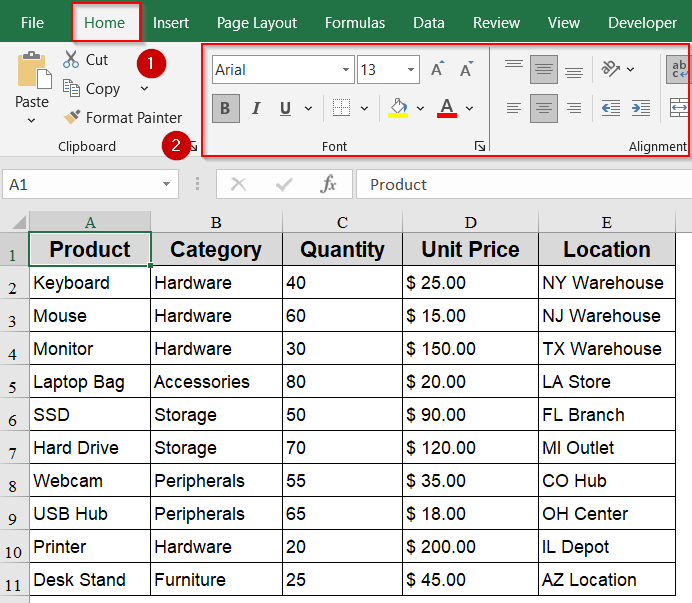
Task: Align text right
Action: [x=574, y=108]
